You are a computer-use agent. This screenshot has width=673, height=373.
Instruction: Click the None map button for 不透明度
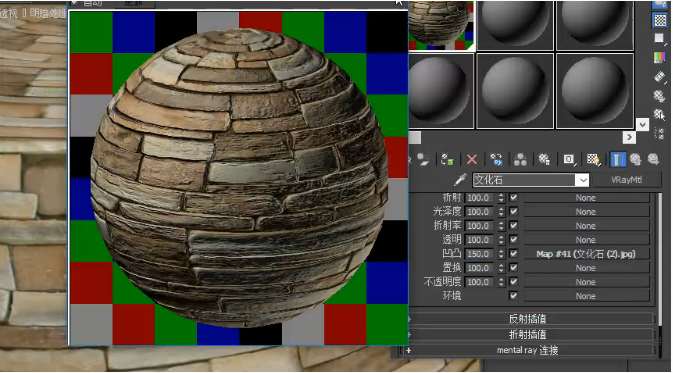click(586, 282)
